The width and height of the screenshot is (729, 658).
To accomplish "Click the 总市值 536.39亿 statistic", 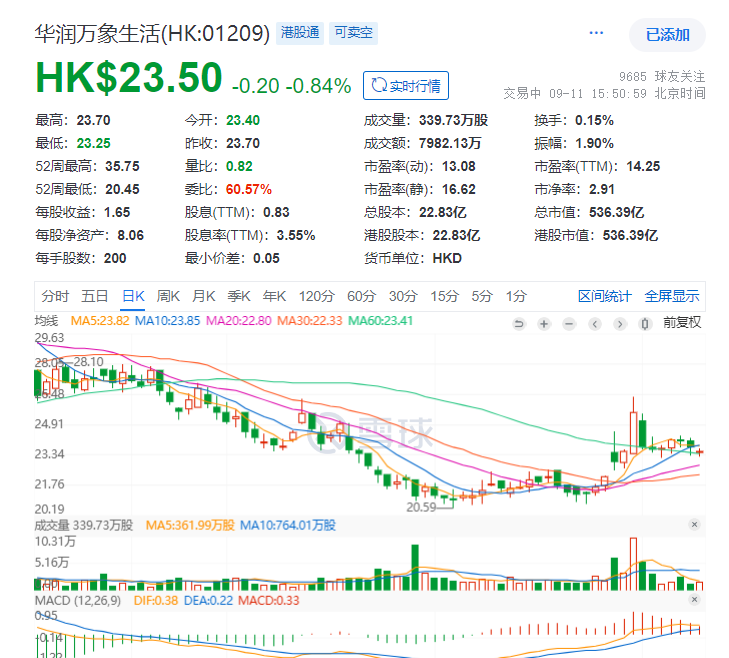I will 589,212.
